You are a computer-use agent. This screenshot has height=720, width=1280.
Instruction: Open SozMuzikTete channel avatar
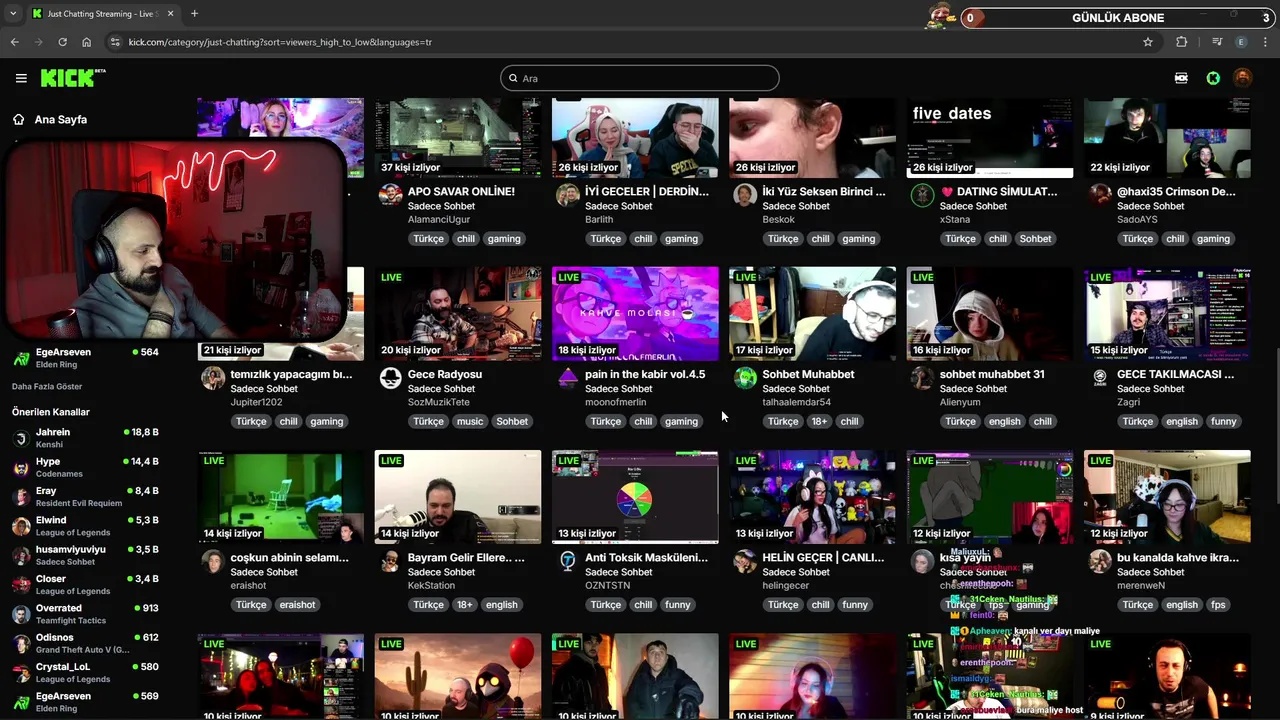[390, 377]
